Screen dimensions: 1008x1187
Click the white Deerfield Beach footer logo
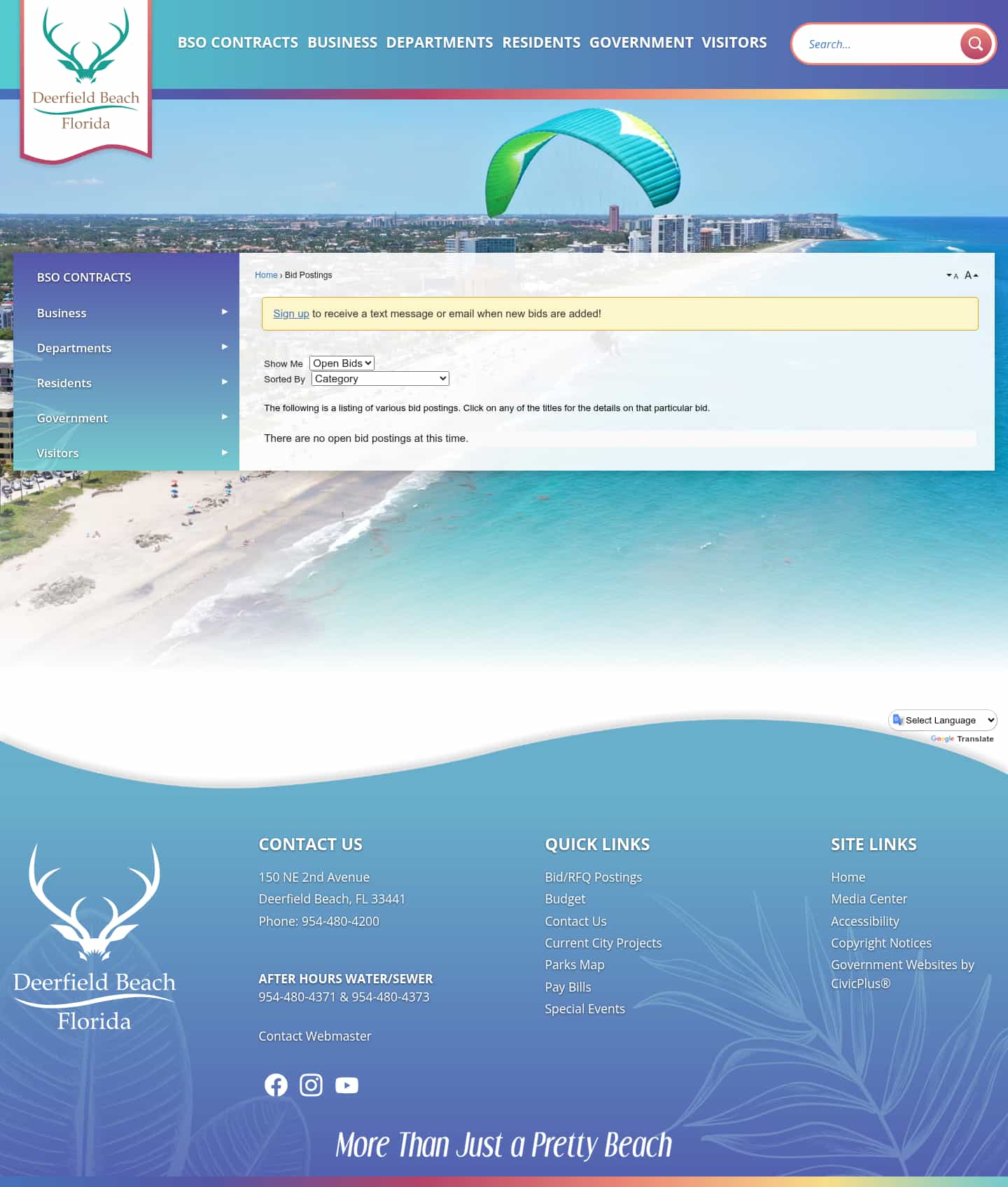tap(94, 937)
